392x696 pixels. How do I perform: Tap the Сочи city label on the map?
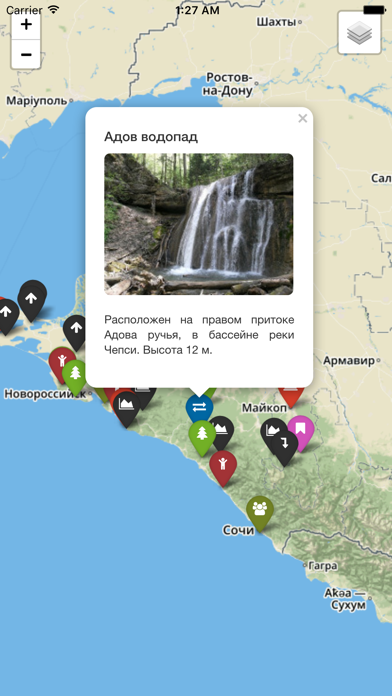238,530
